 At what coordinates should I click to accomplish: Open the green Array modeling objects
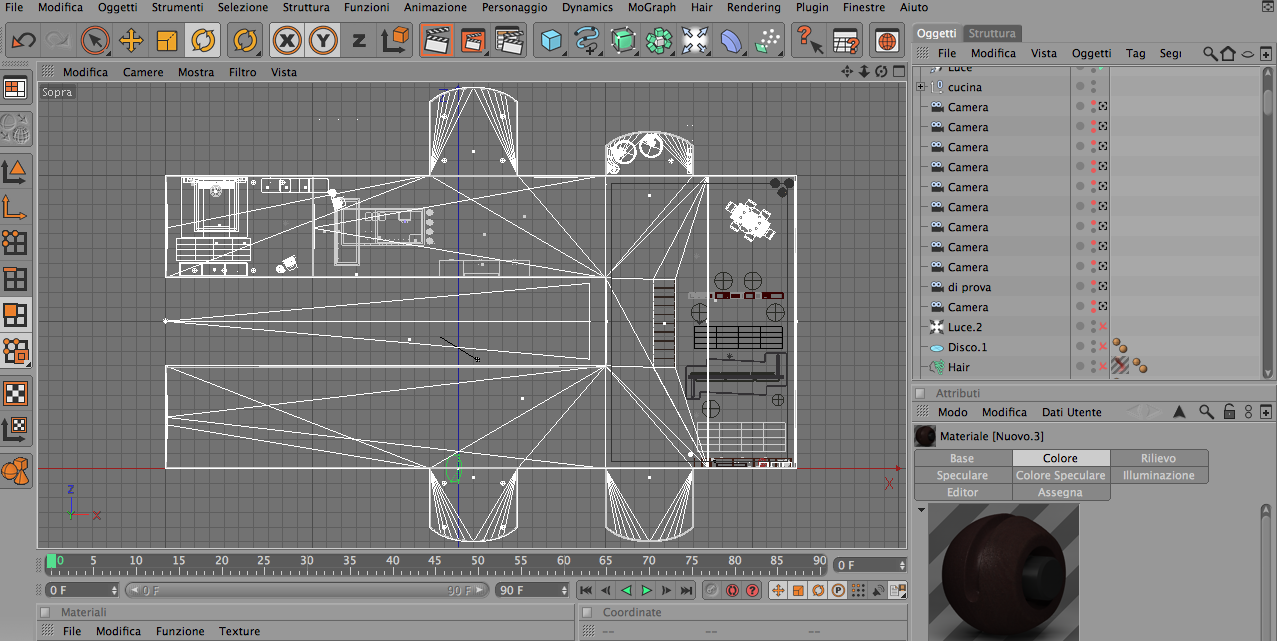click(659, 41)
